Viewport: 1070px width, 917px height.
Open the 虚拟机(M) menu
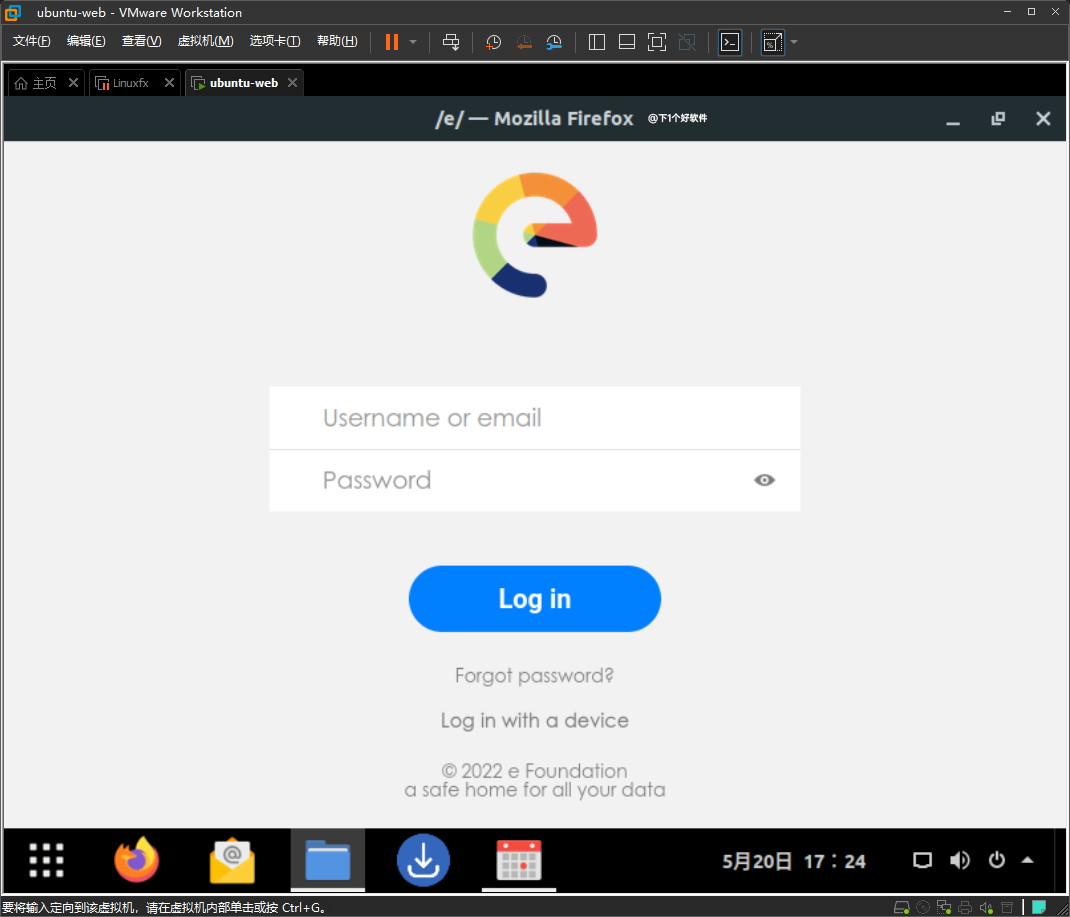(205, 41)
